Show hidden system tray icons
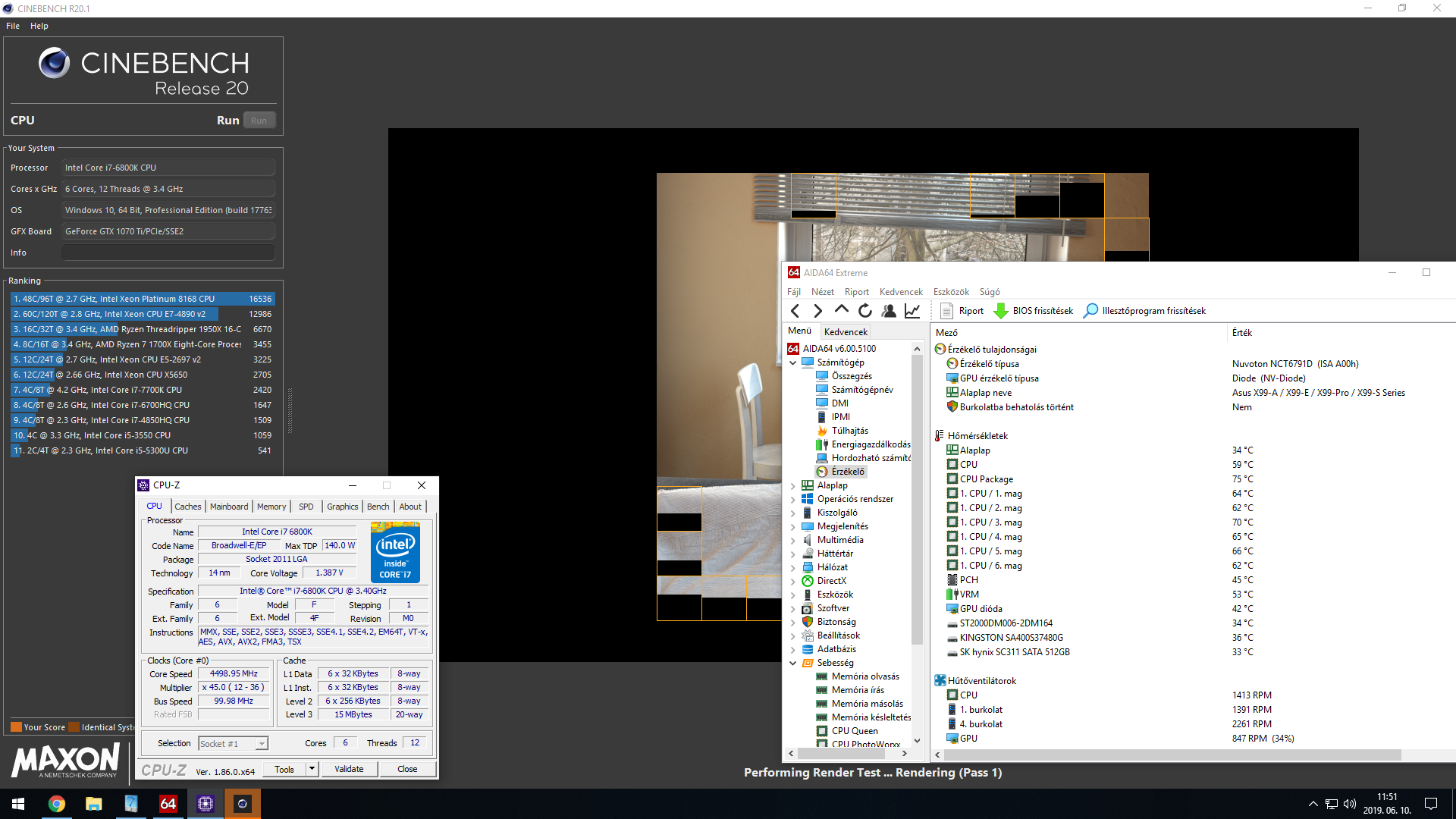 pyautogui.click(x=1313, y=804)
